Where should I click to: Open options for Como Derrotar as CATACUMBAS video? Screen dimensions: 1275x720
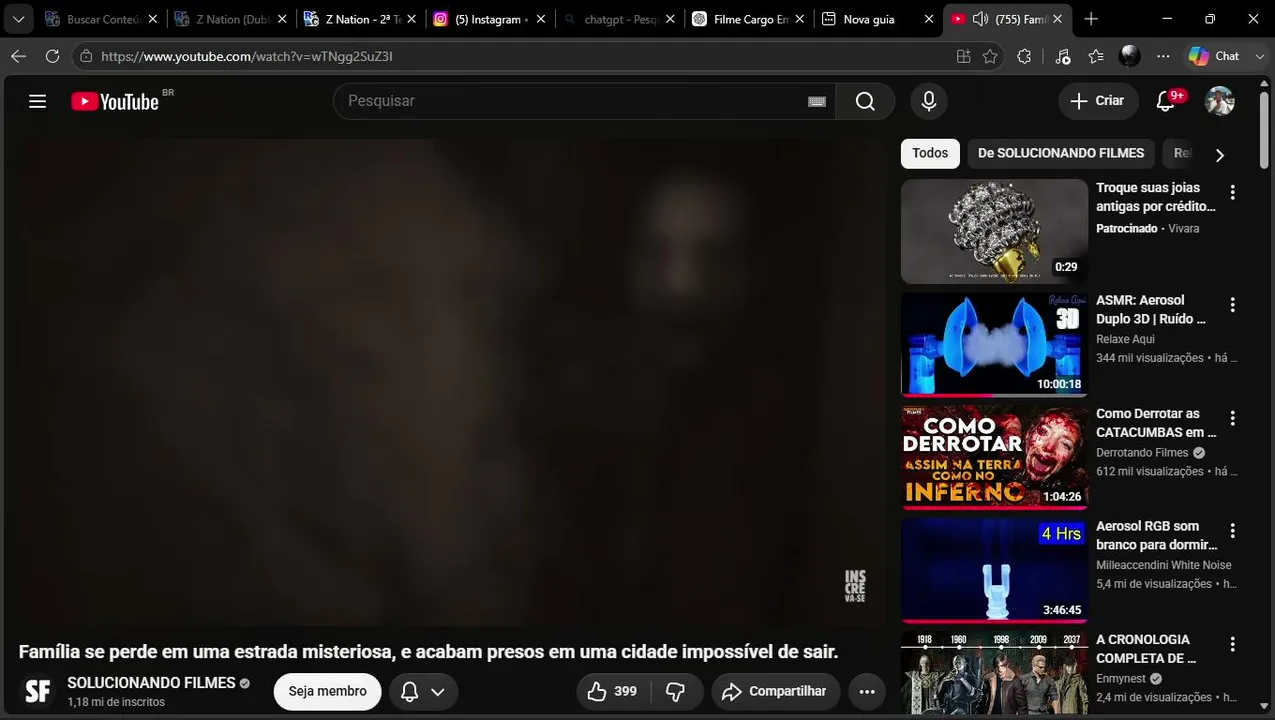1233,418
